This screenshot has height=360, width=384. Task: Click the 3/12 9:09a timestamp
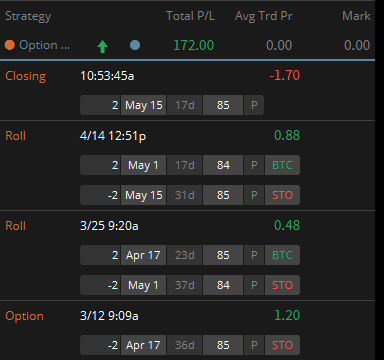pyautogui.click(x=109, y=316)
